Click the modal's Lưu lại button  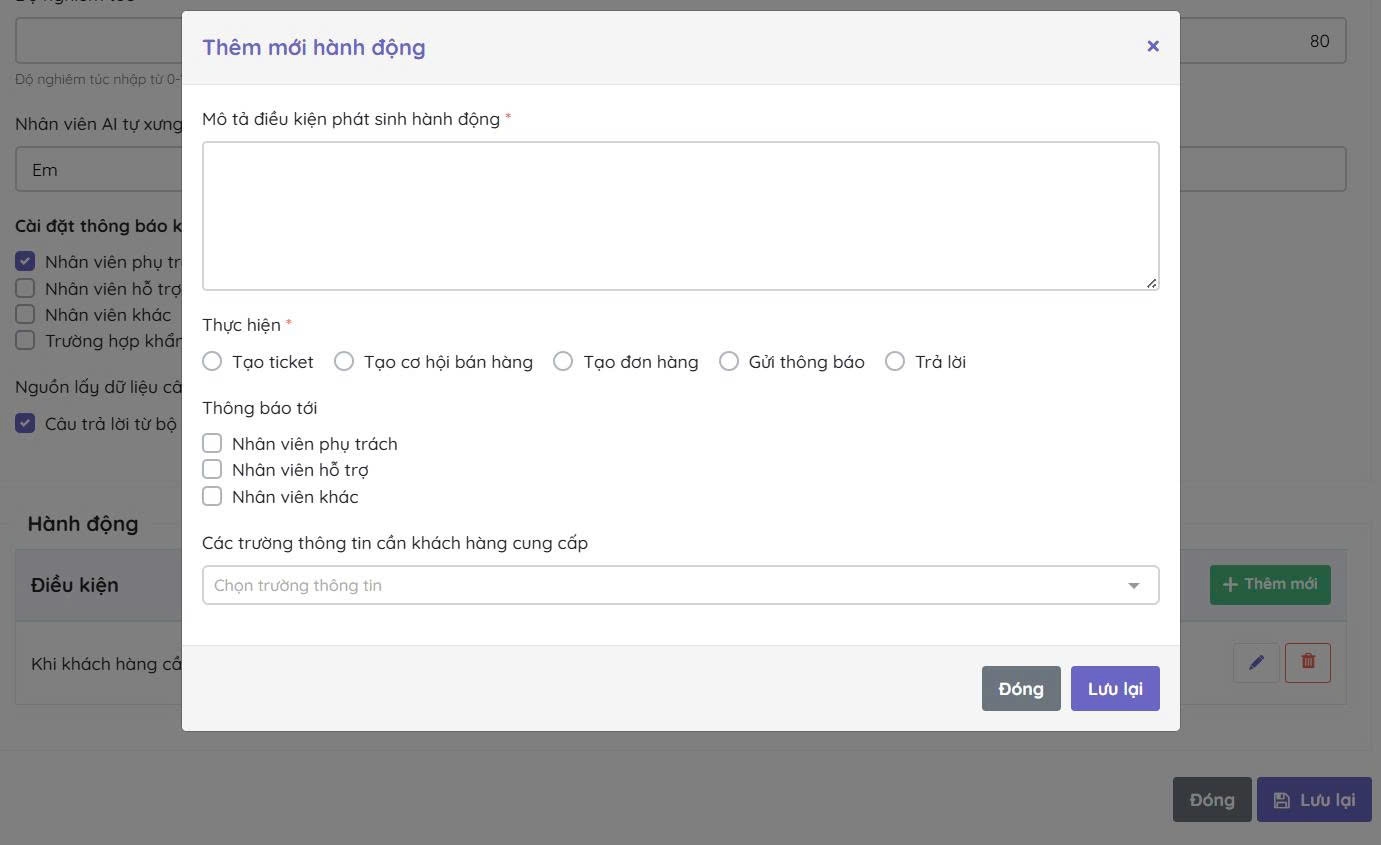[x=1115, y=688]
